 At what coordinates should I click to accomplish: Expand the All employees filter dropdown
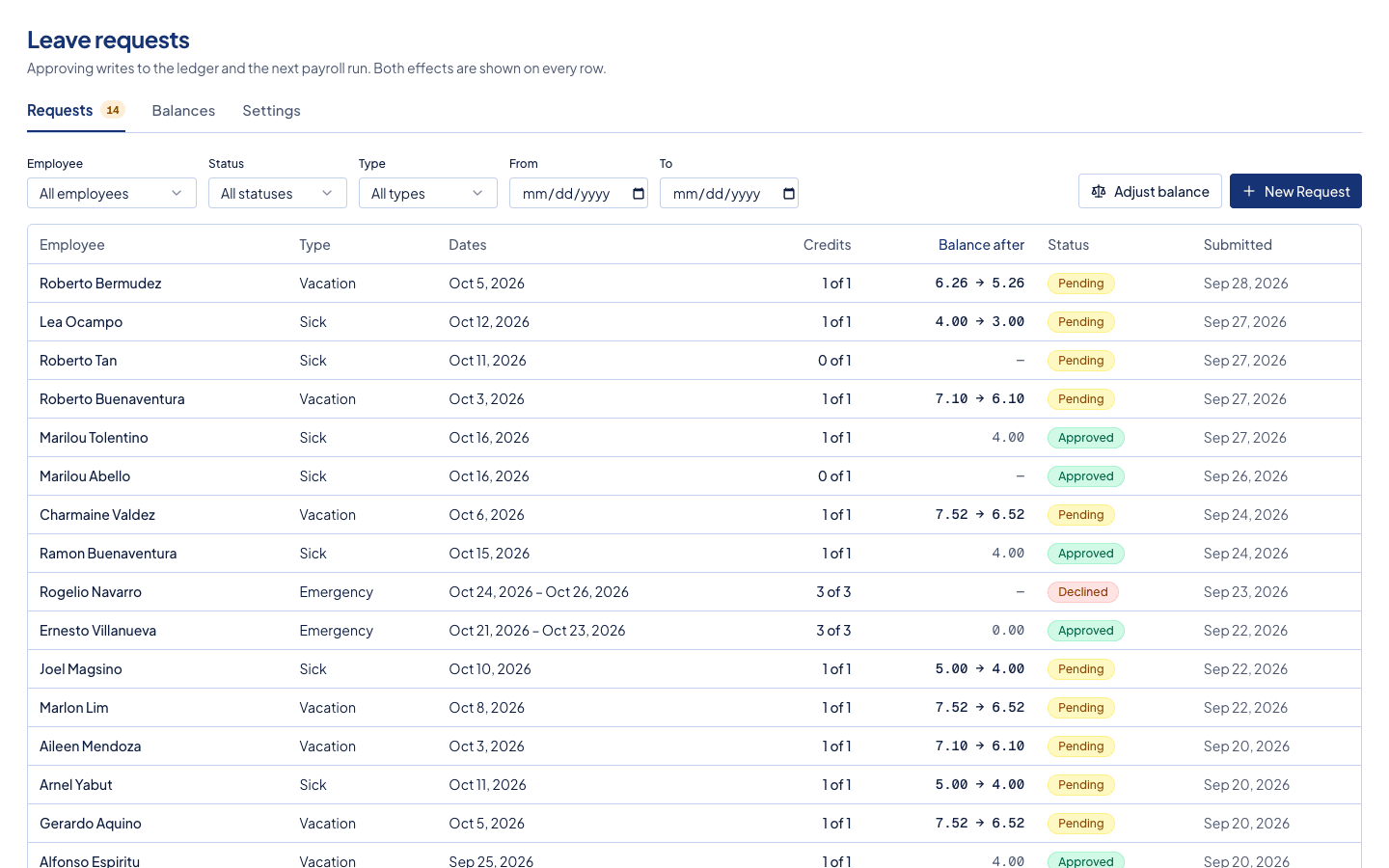pos(112,193)
